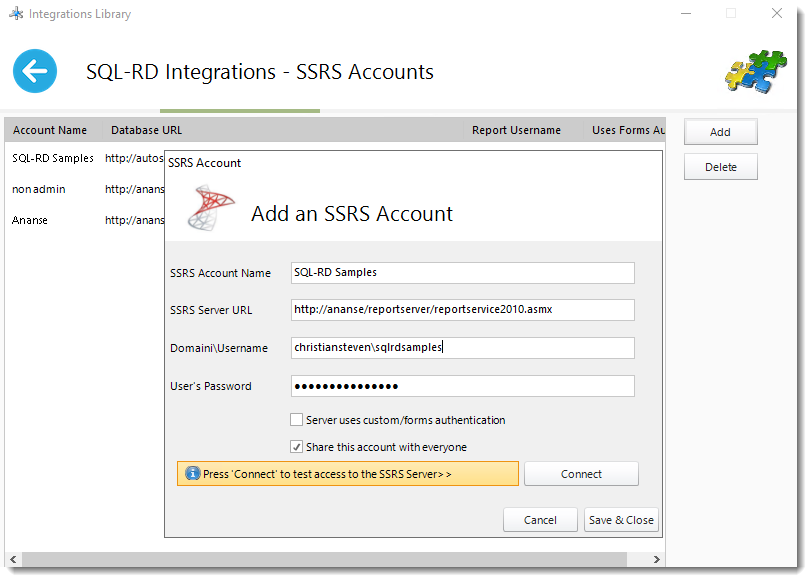This screenshot has height=582, width=812.
Task: Click the right arrow of horizontal scrollbar
Action: pyautogui.click(x=657, y=559)
